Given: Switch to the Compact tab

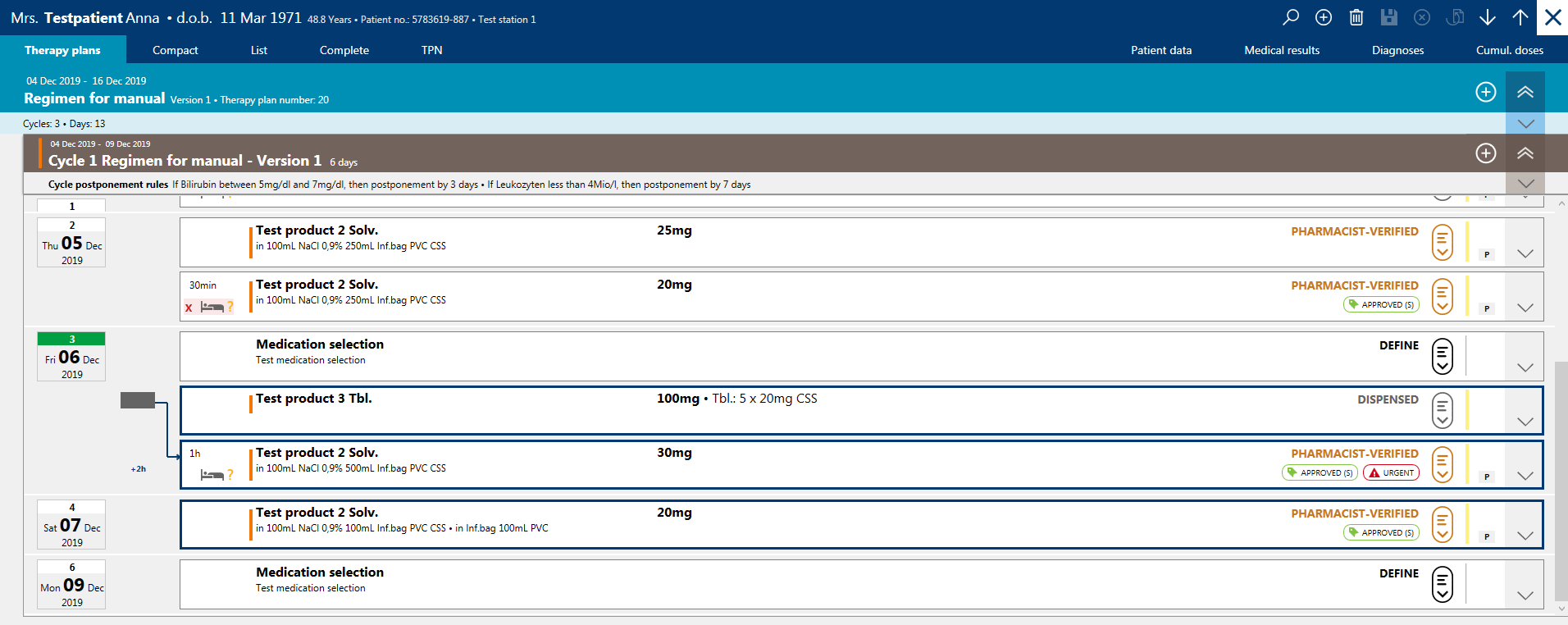Looking at the screenshot, I should pyautogui.click(x=175, y=50).
